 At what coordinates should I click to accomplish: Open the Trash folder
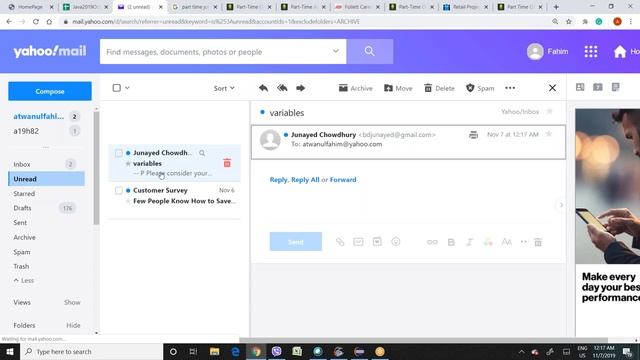[21, 267]
